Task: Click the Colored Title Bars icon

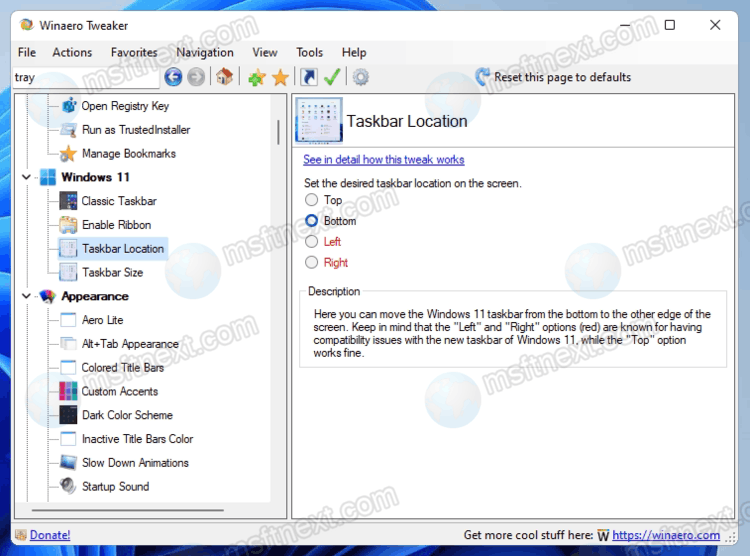Action: coord(68,367)
